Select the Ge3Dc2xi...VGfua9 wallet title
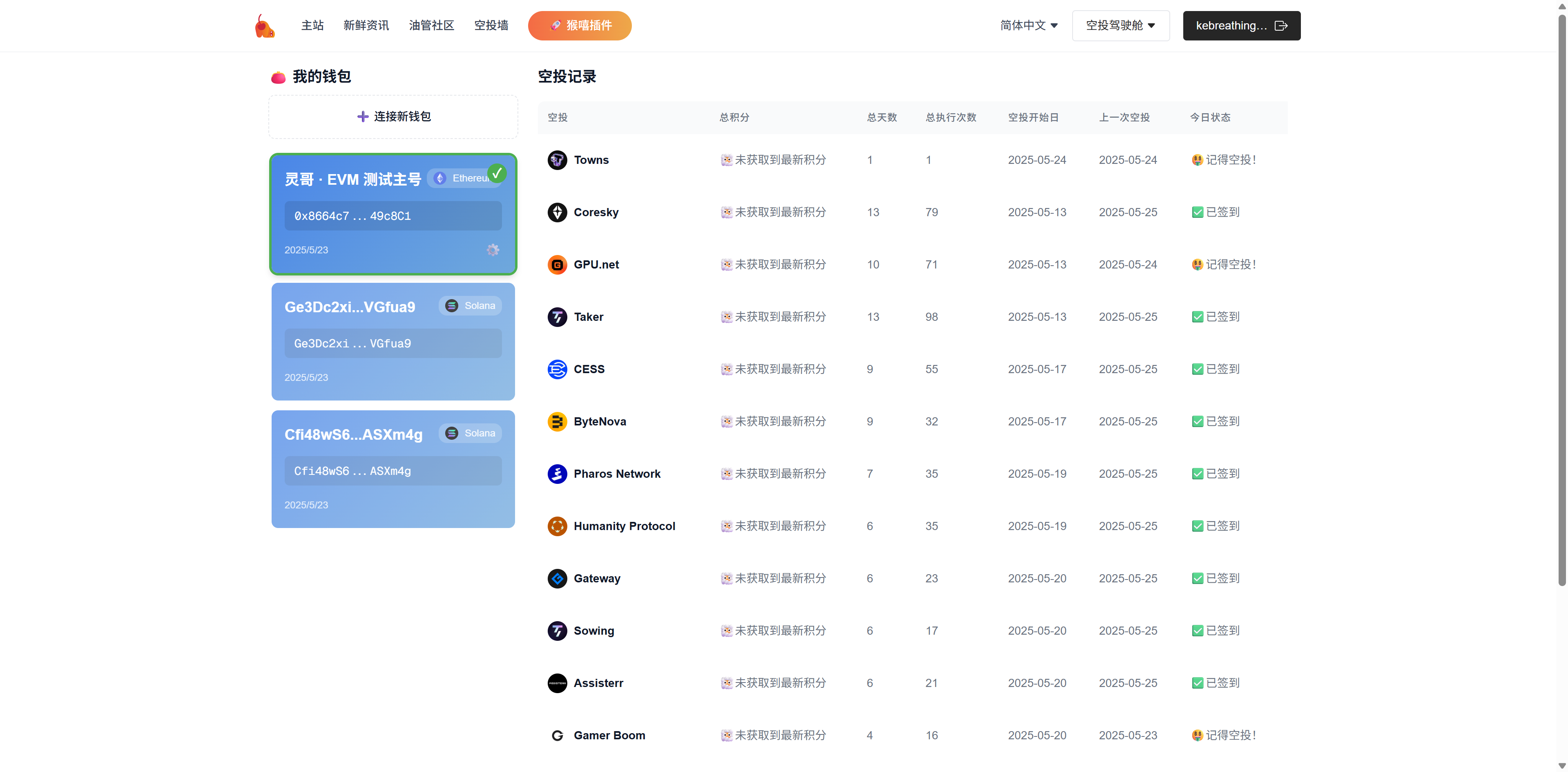 pyautogui.click(x=350, y=307)
